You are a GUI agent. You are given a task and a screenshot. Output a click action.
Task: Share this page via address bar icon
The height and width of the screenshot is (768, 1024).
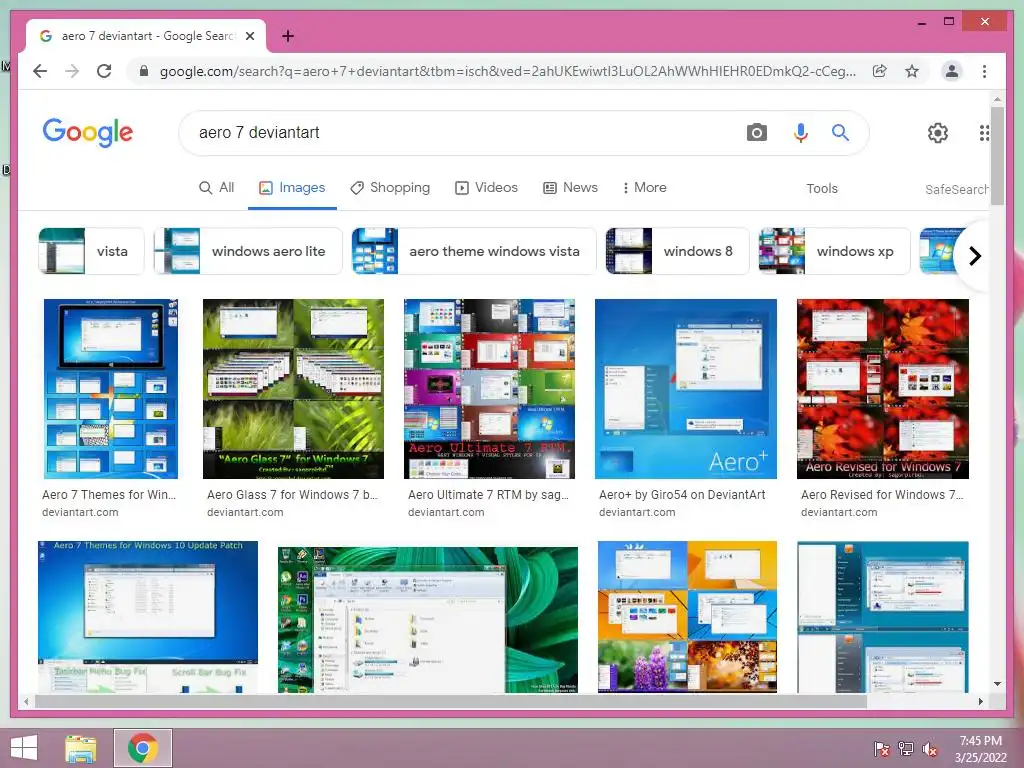(x=880, y=71)
